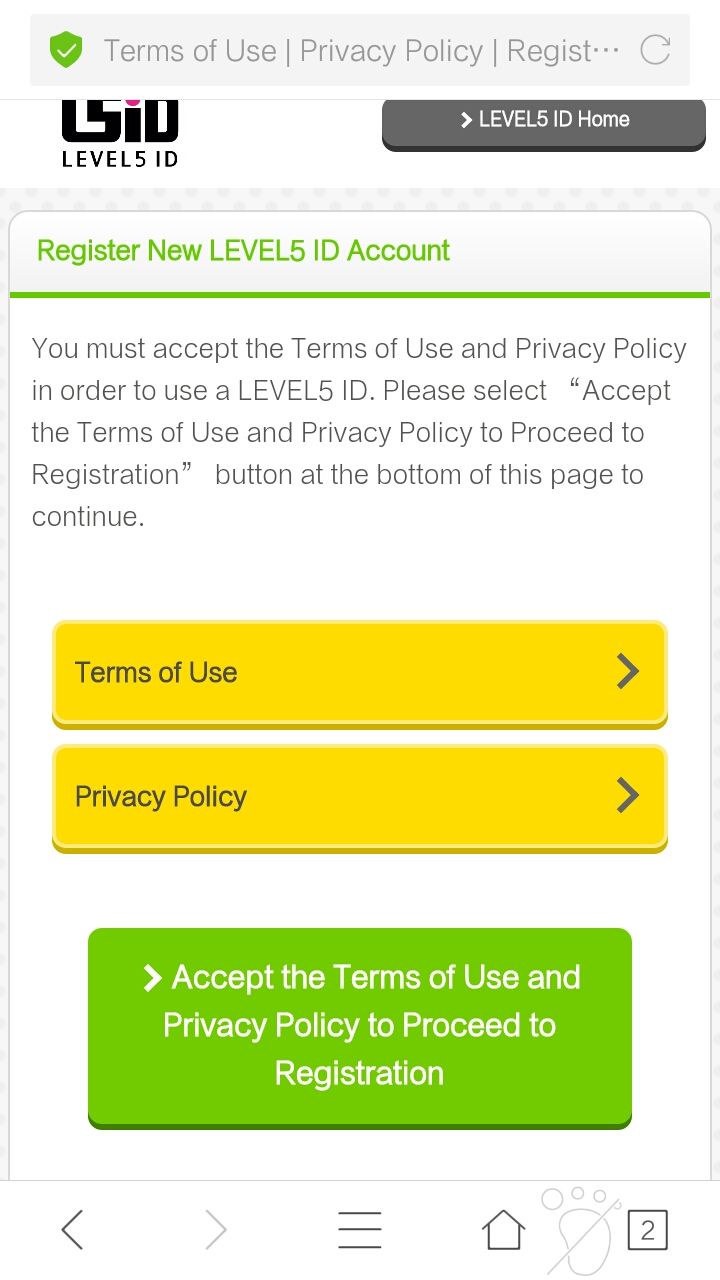Click the LEVEL5 ID logo
720x1280 pixels.
[x=120, y=134]
